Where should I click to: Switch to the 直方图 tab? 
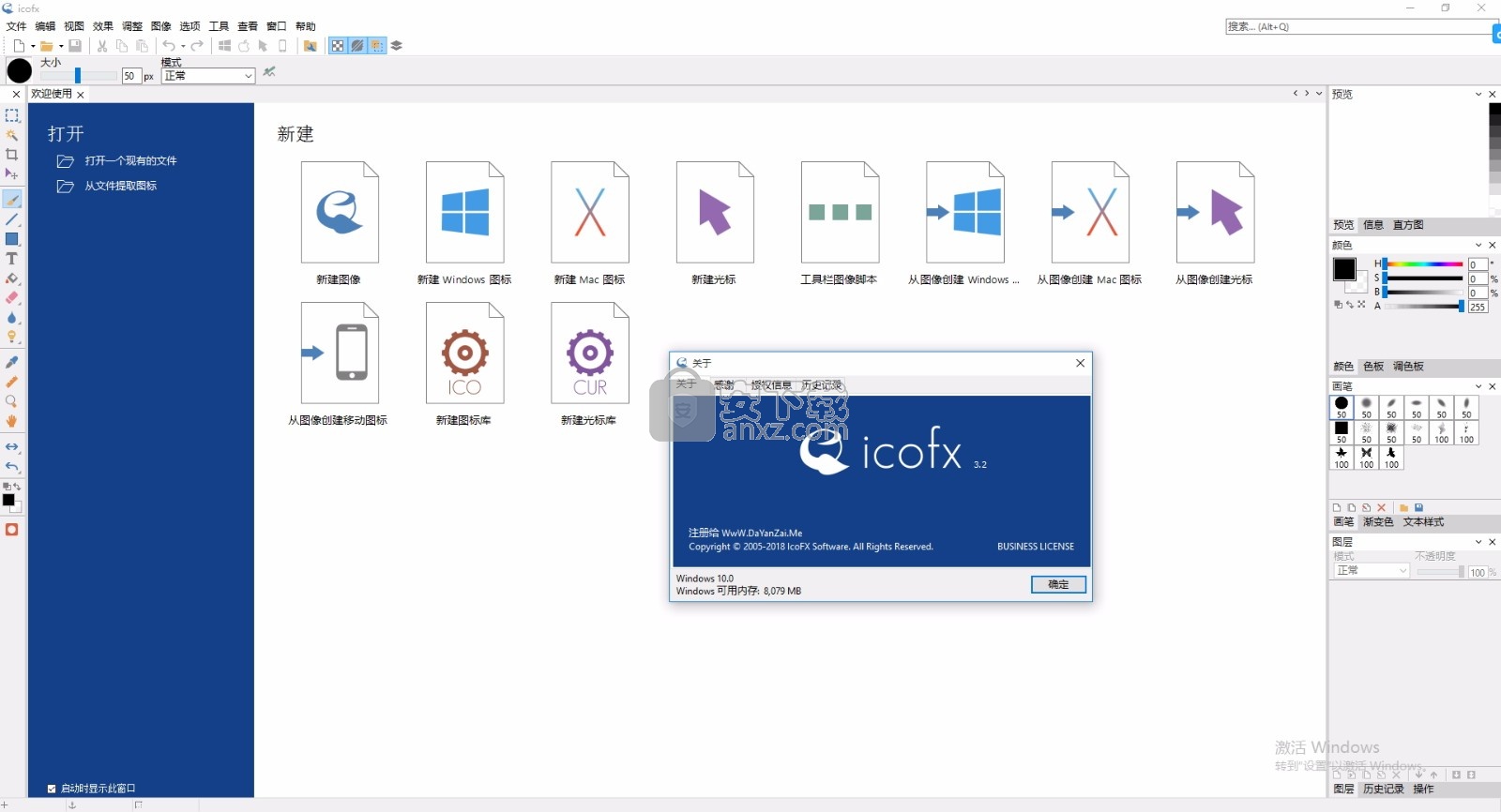tap(1408, 225)
